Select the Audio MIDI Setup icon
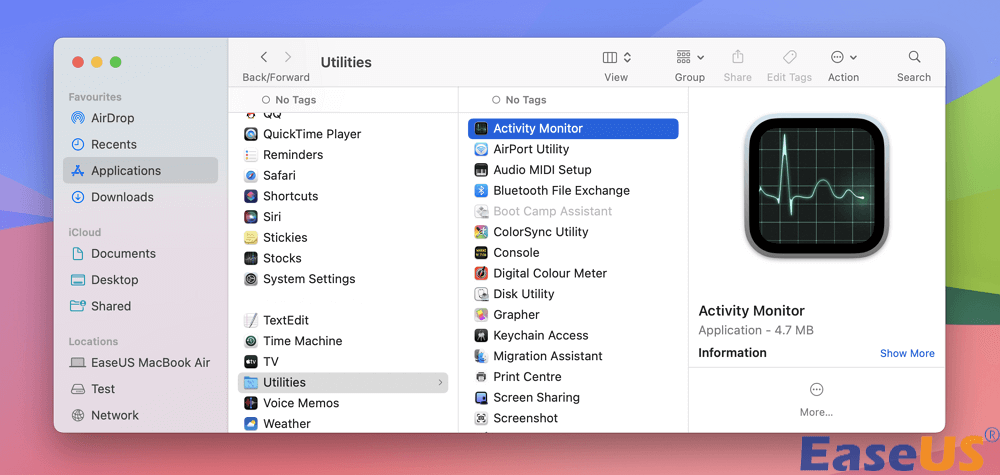The height and width of the screenshot is (475, 1000). click(482, 170)
